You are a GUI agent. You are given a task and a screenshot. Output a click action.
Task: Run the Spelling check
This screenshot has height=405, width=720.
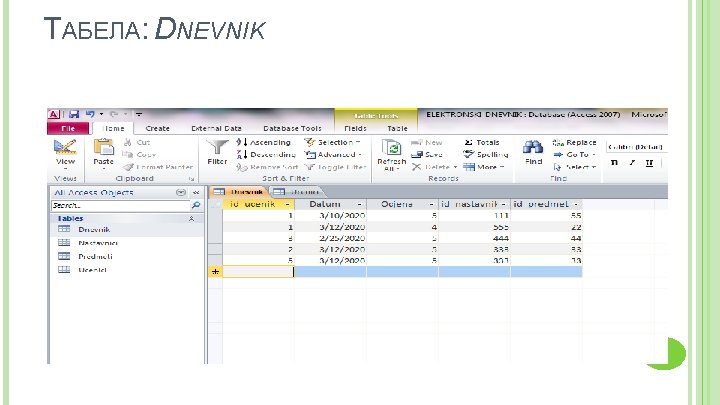click(x=486, y=155)
